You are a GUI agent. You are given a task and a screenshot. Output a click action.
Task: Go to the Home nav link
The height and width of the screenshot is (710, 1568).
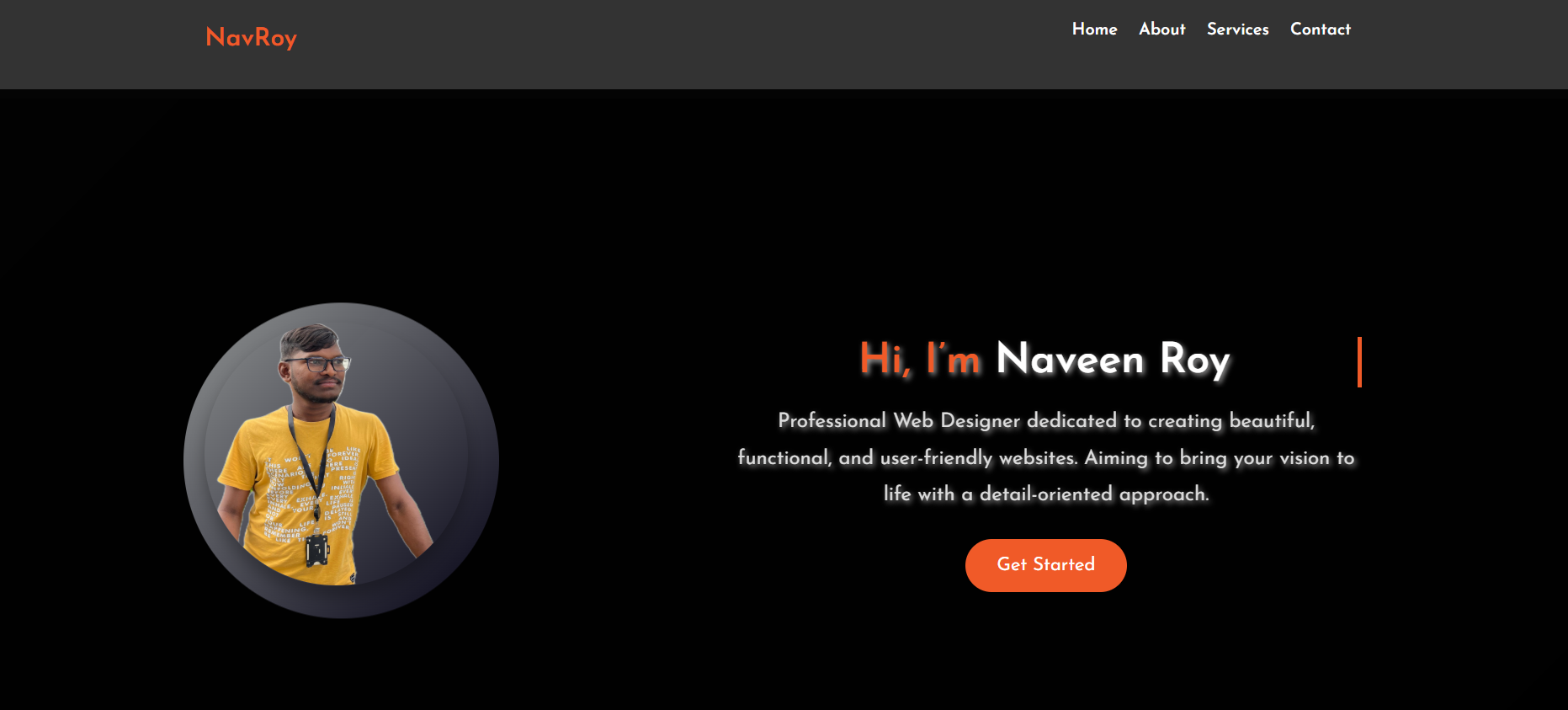pos(1094,29)
